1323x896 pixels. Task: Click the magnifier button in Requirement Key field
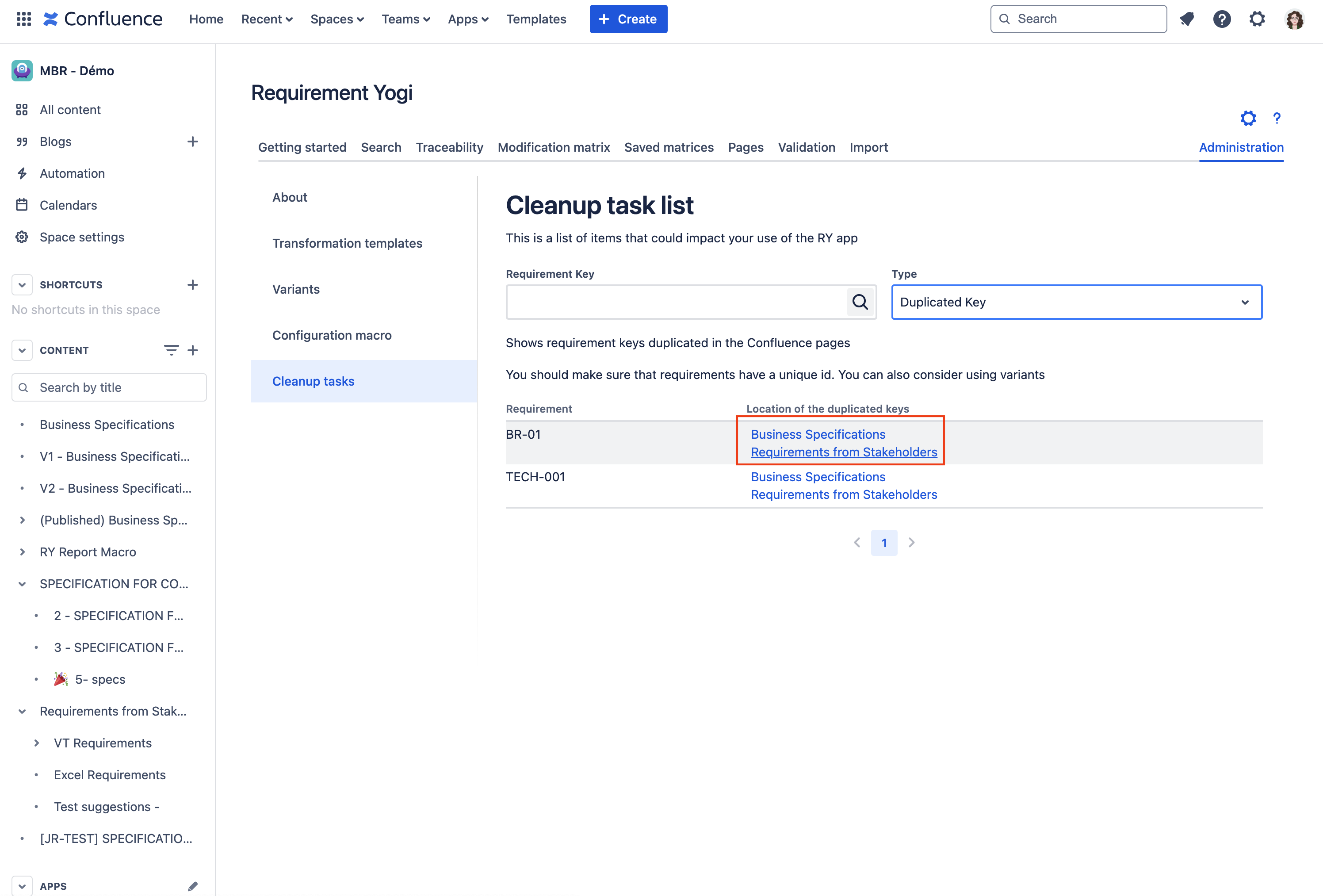click(860, 302)
